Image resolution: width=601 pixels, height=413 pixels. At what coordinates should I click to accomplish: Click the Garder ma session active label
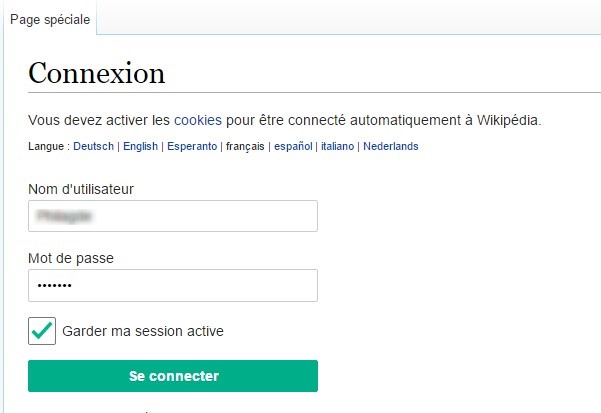point(143,331)
